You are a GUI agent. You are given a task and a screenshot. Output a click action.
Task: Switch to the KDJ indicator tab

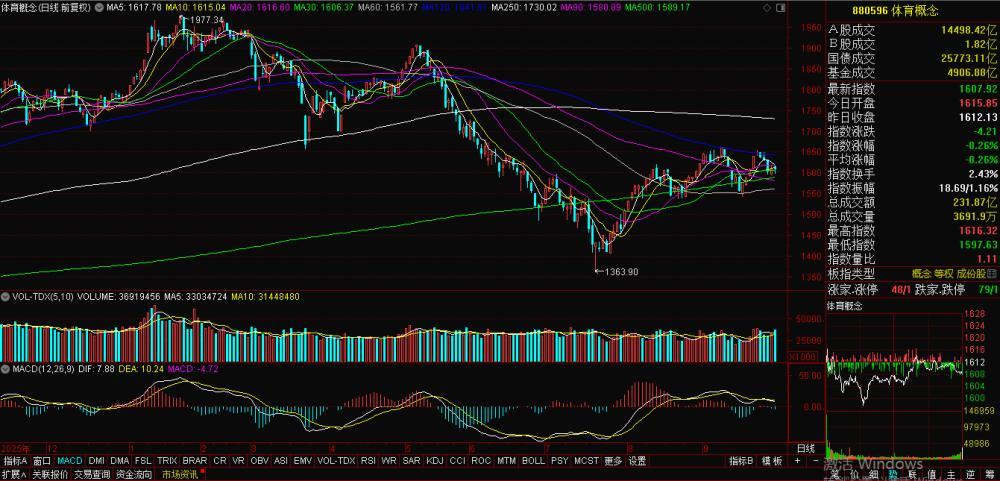[434, 461]
